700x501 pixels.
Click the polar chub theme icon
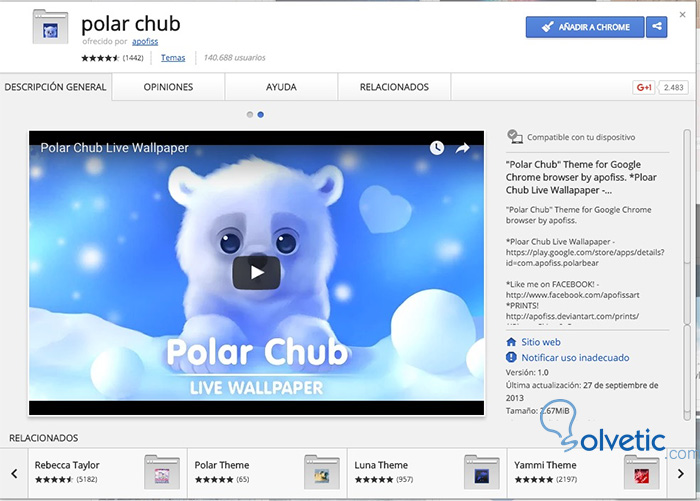[x=50, y=27]
